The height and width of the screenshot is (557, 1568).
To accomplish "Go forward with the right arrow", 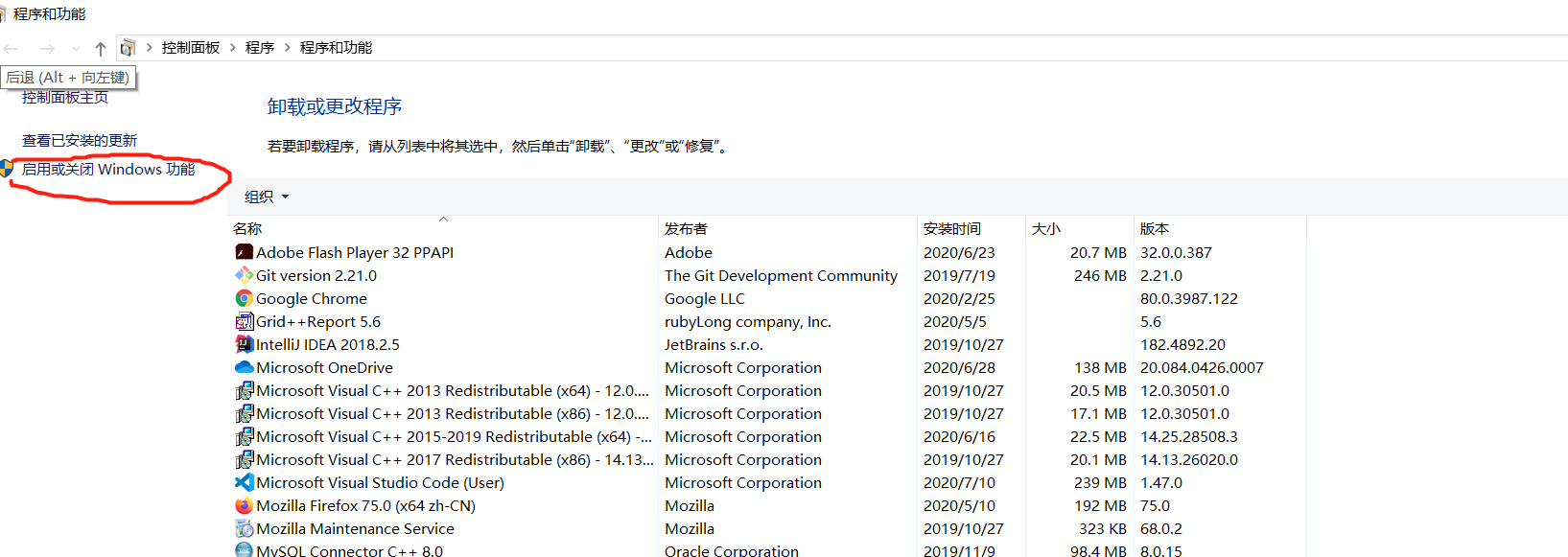I will [47, 48].
